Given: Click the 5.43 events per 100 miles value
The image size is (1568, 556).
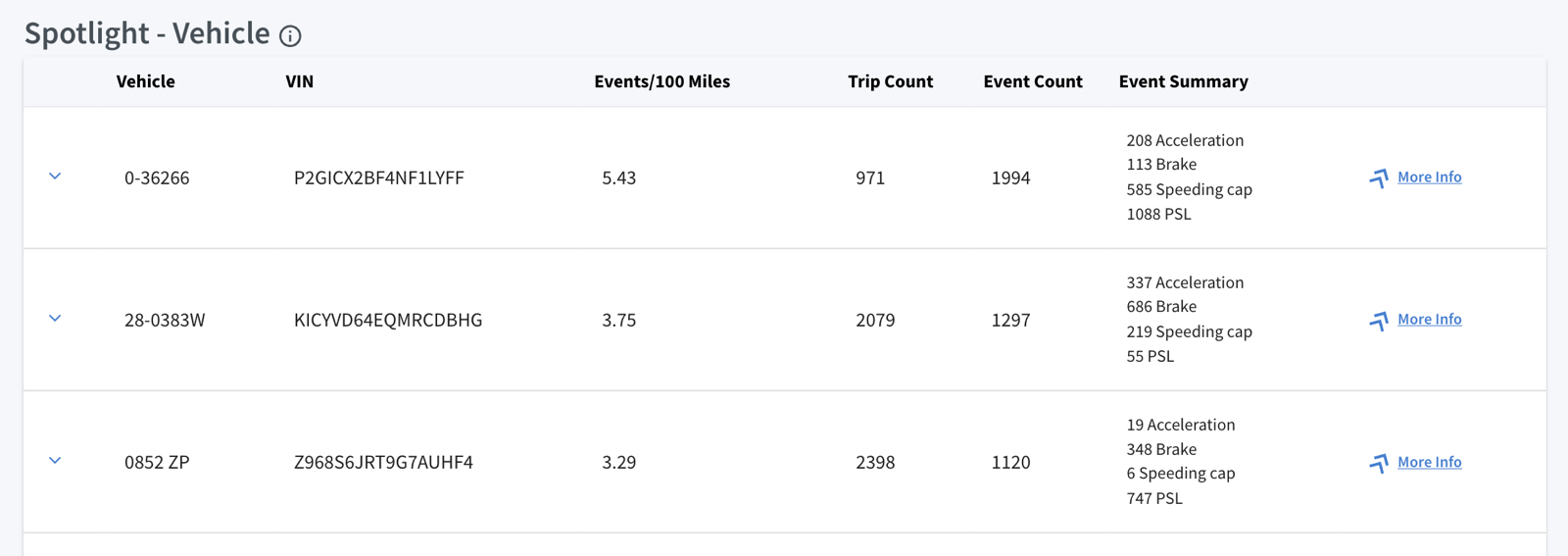Looking at the screenshot, I should (619, 177).
